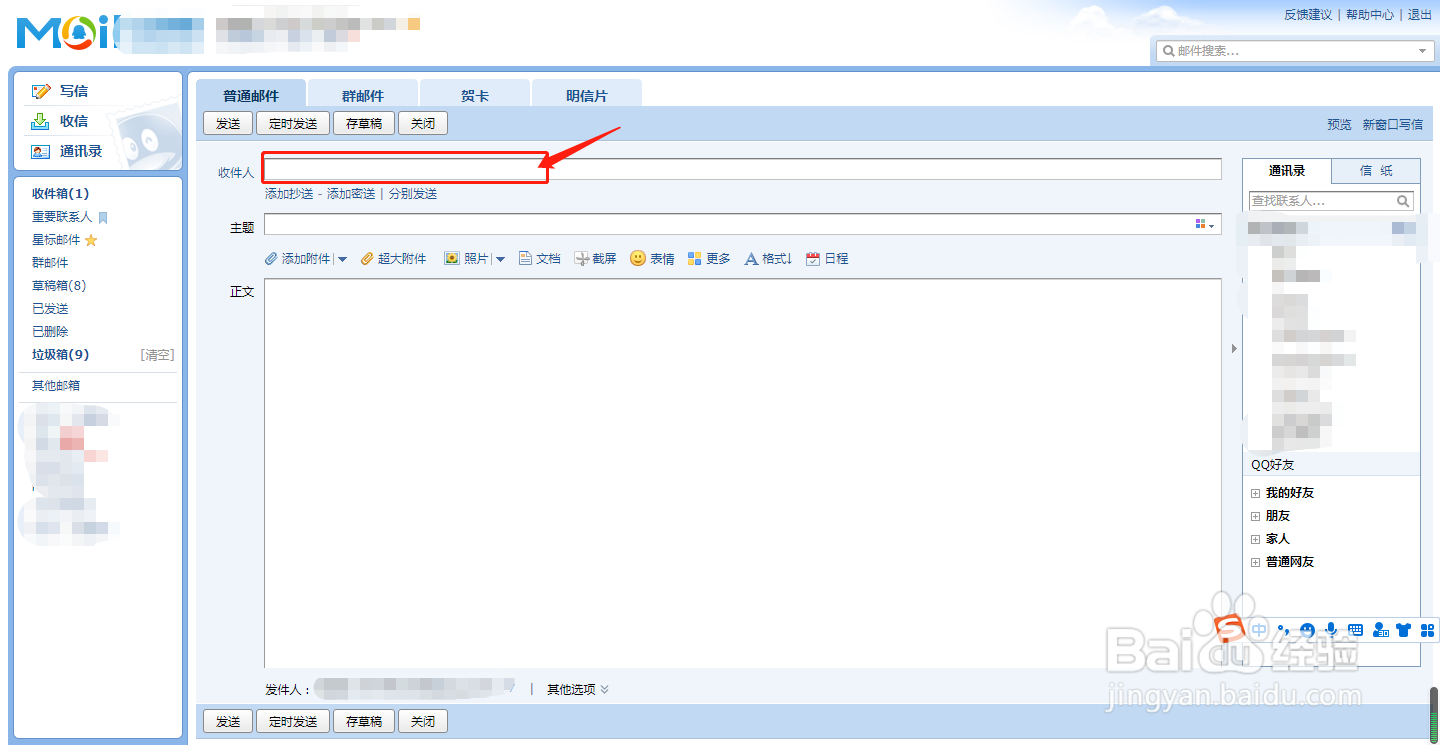This screenshot has width=1440, height=745.
Task: Open 添加抄送 to add CC recipients
Action: [288, 193]
